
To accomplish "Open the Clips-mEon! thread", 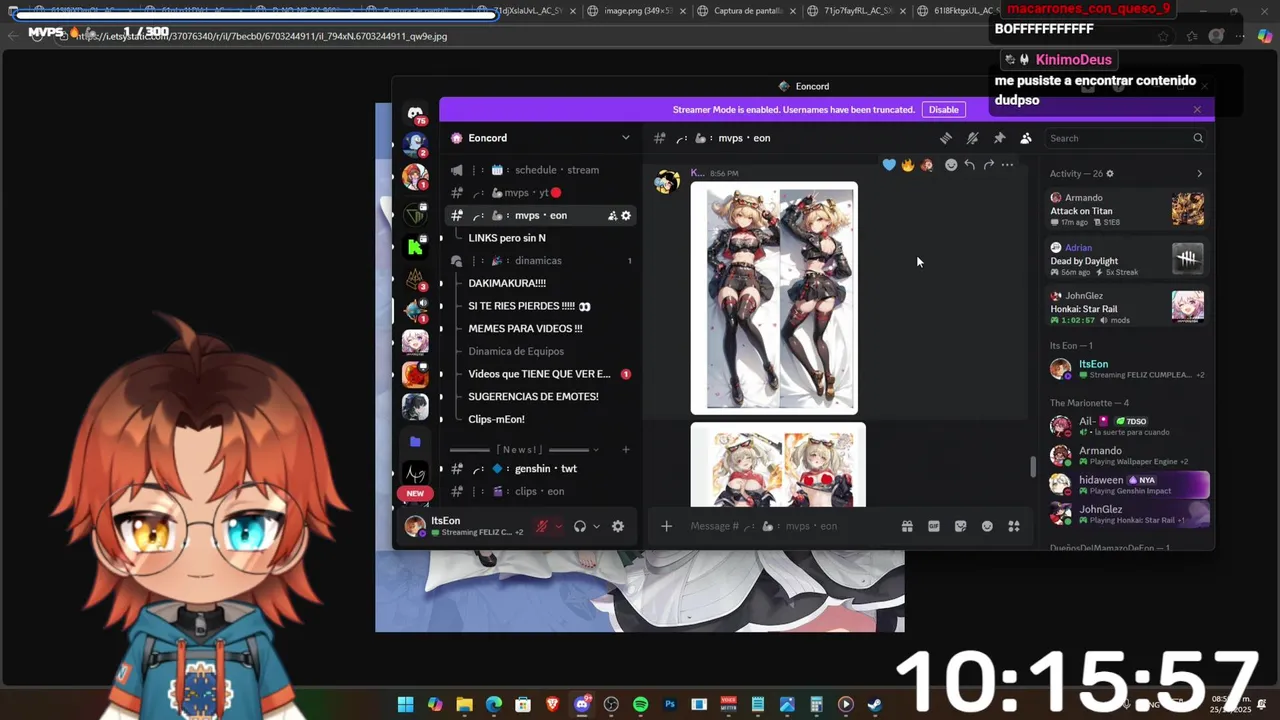I will 496,419.
